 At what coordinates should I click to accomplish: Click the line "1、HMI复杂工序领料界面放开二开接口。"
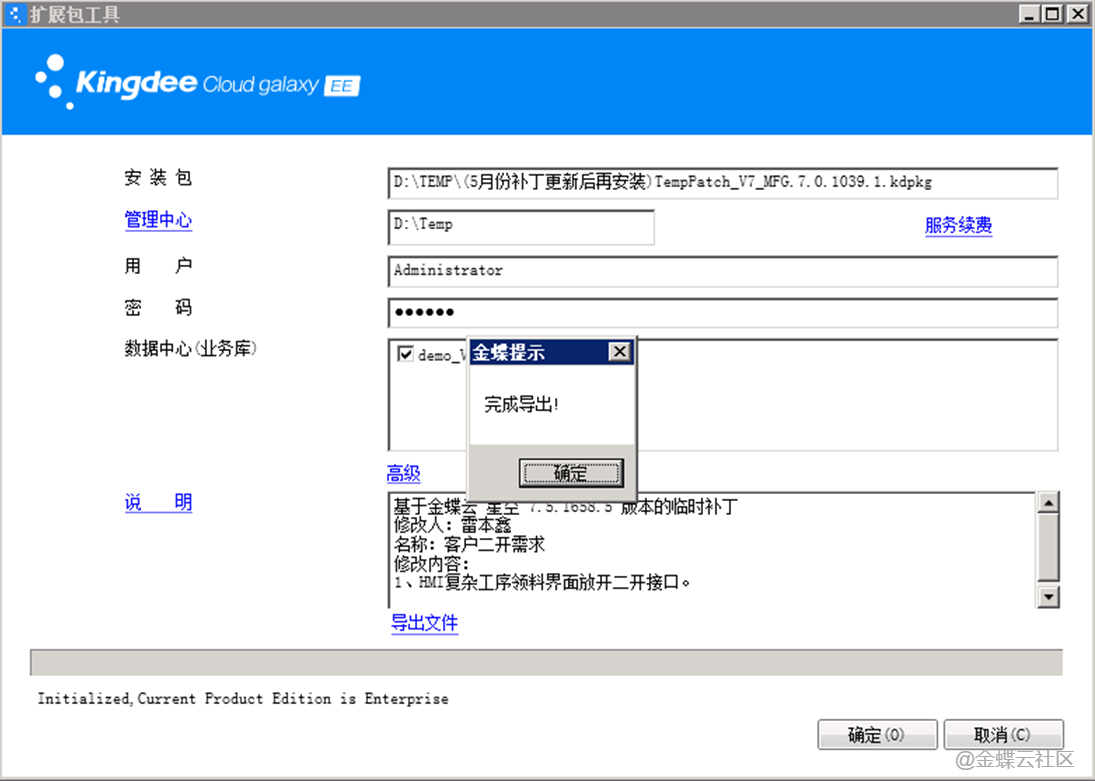click(542, 582)
